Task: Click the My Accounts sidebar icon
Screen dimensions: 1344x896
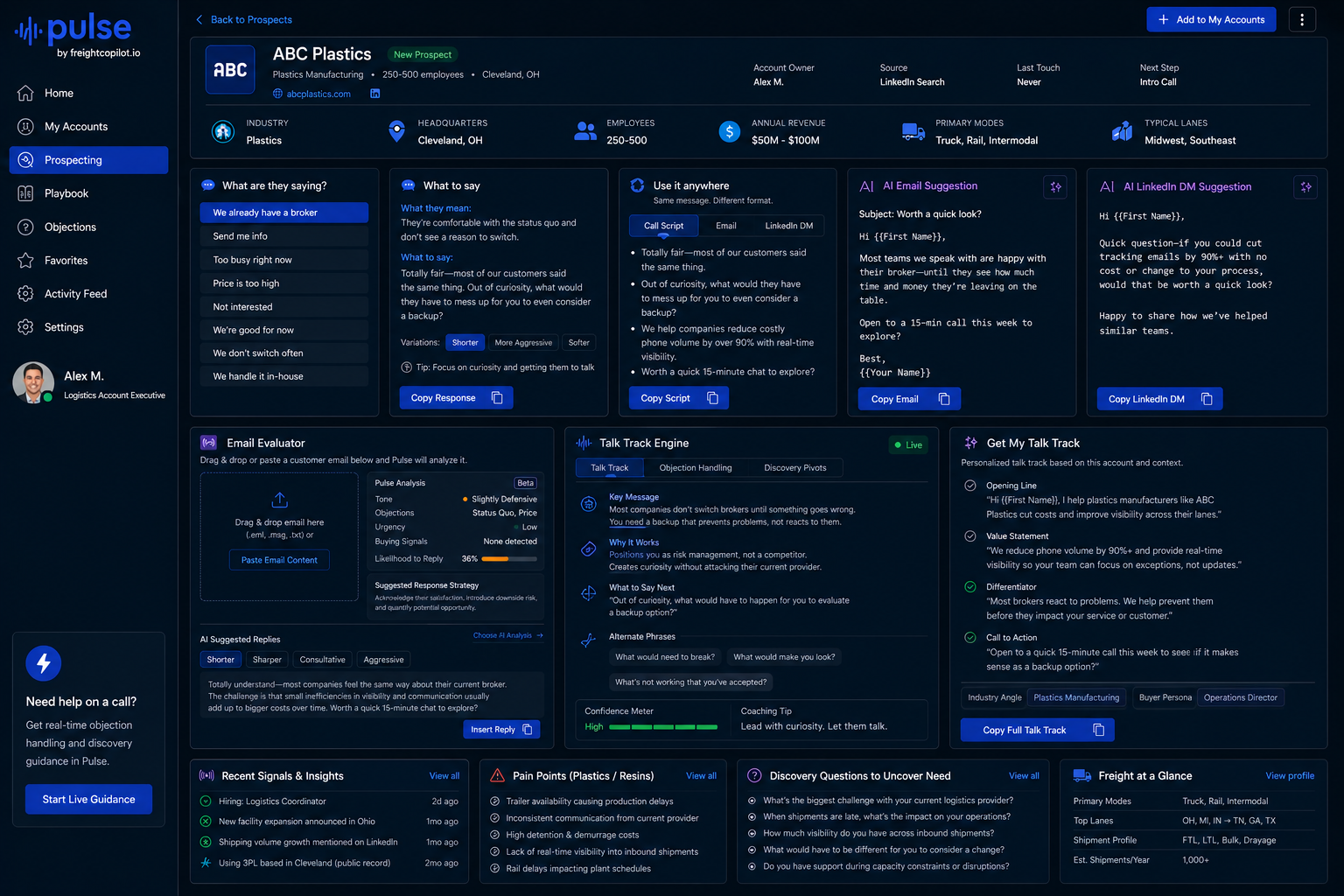Action: 25,127
